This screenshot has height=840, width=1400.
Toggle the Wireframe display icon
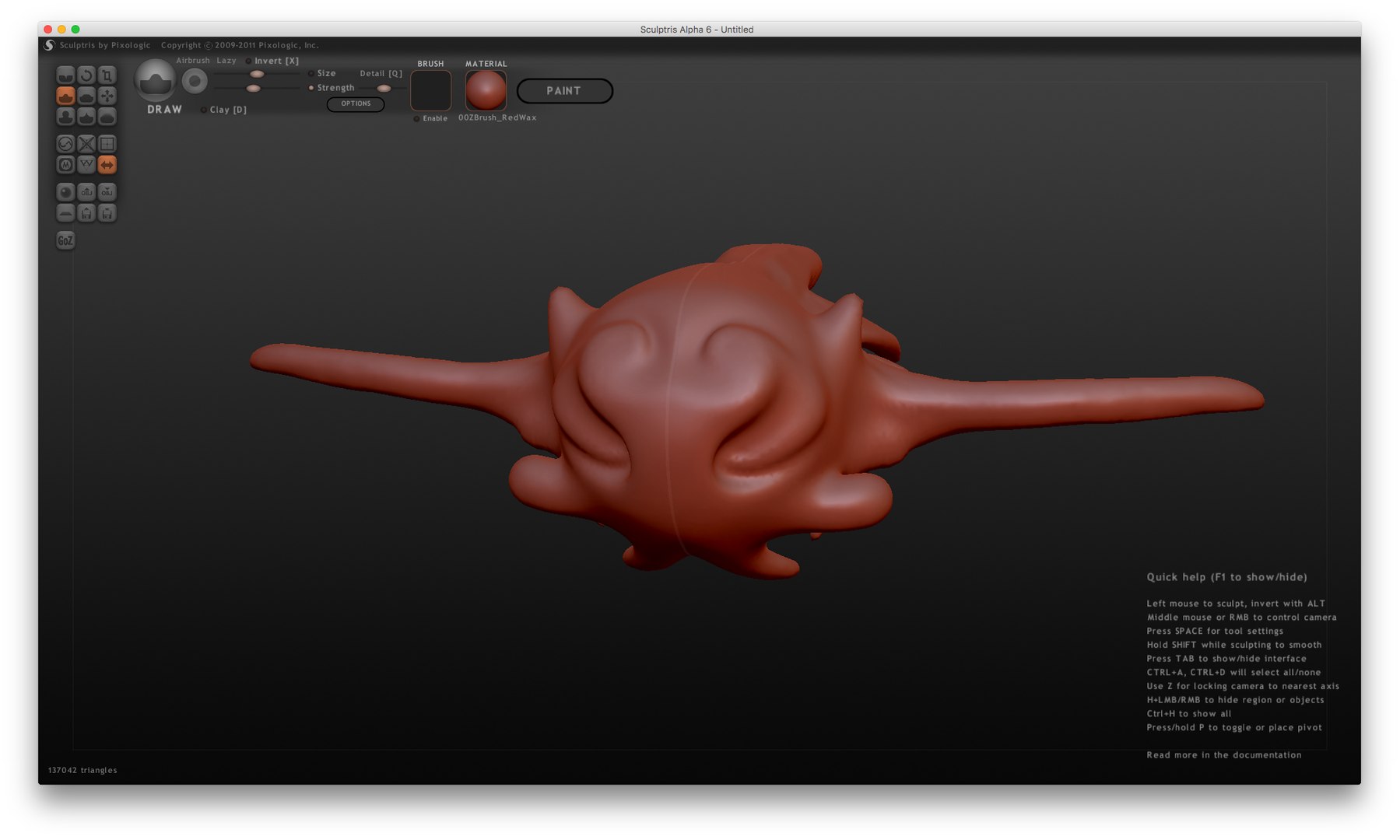point(86,165)
